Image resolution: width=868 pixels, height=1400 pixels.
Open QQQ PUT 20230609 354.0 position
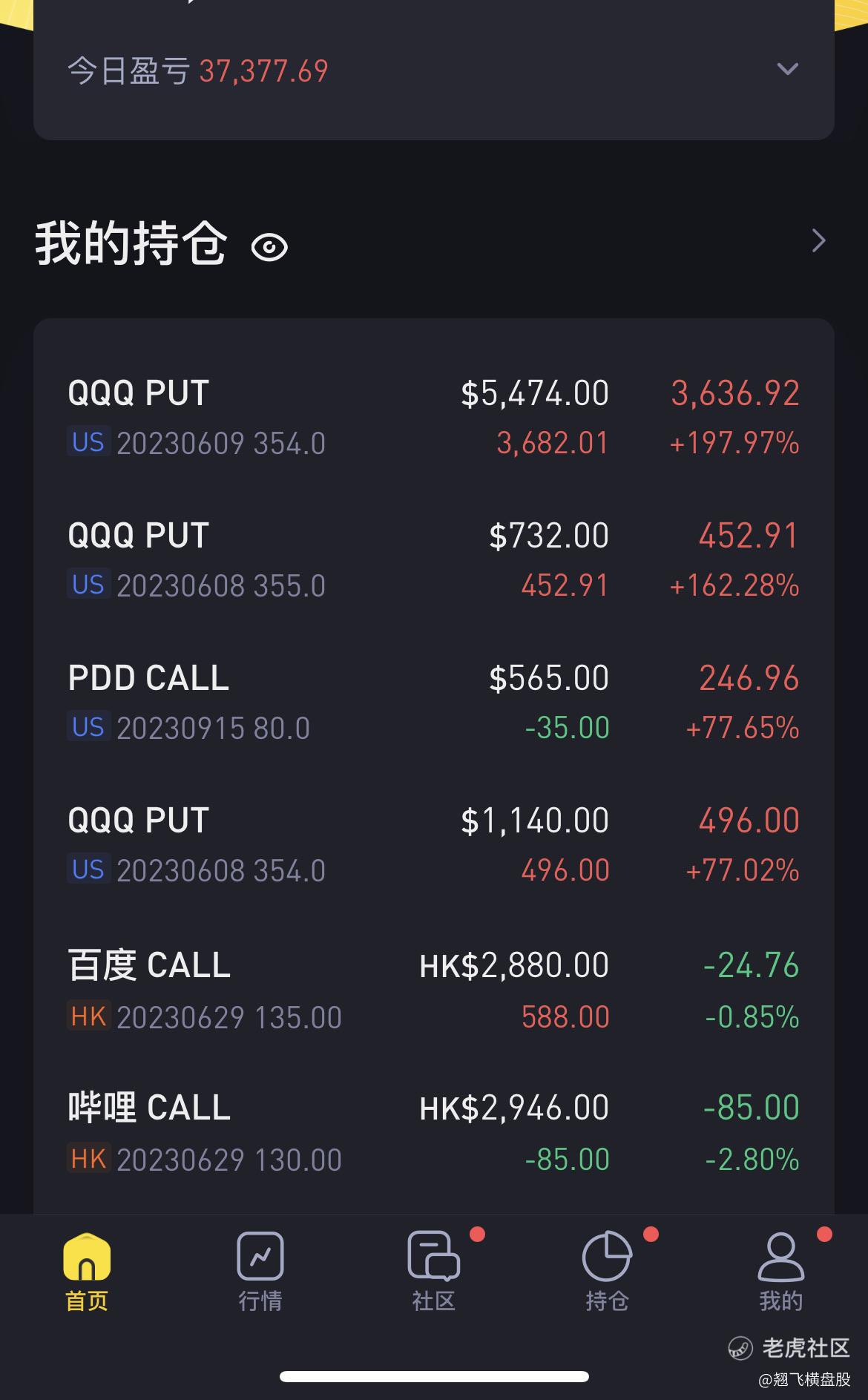point(434,418)
